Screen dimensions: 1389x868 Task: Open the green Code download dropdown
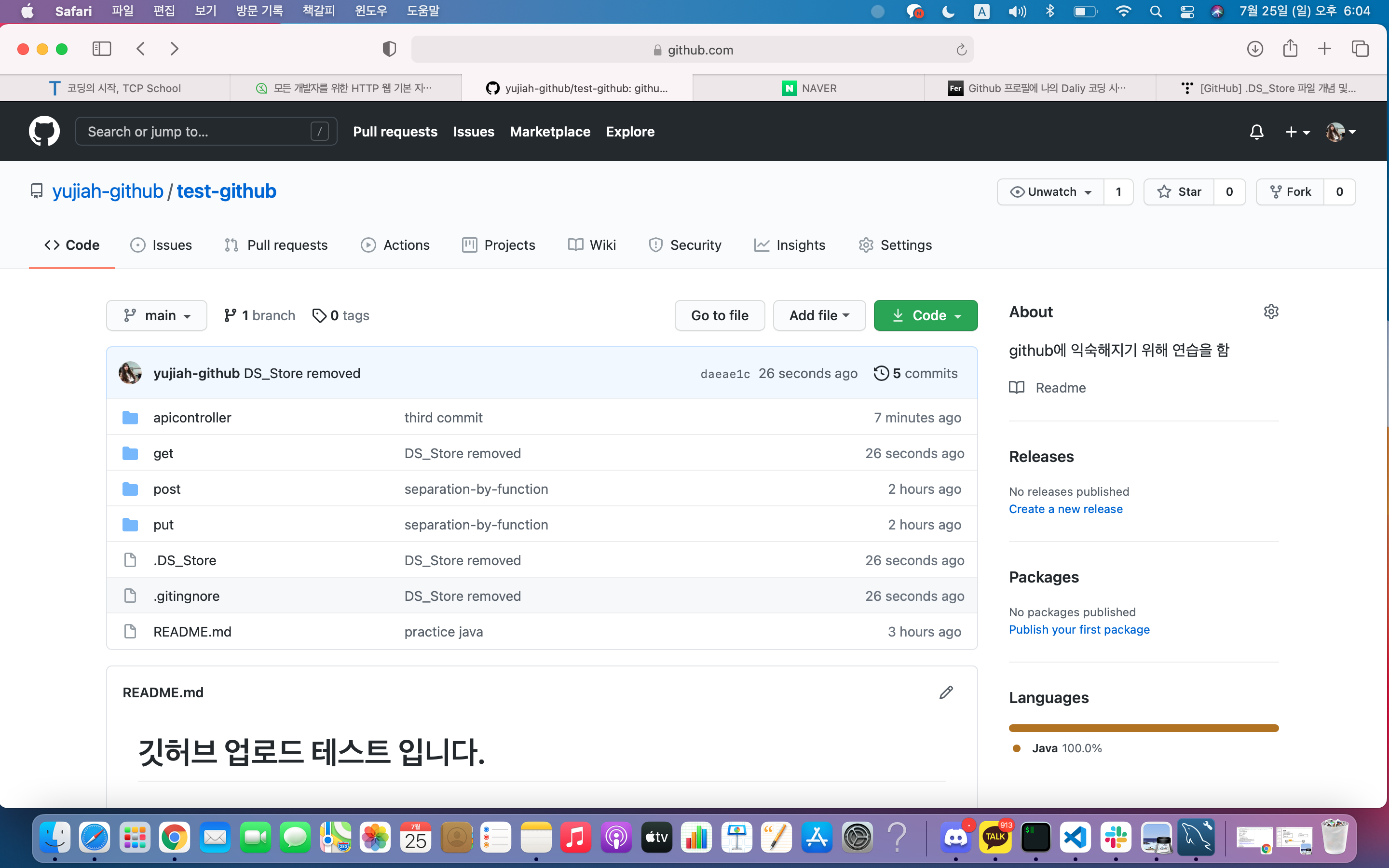pos(925,314)
